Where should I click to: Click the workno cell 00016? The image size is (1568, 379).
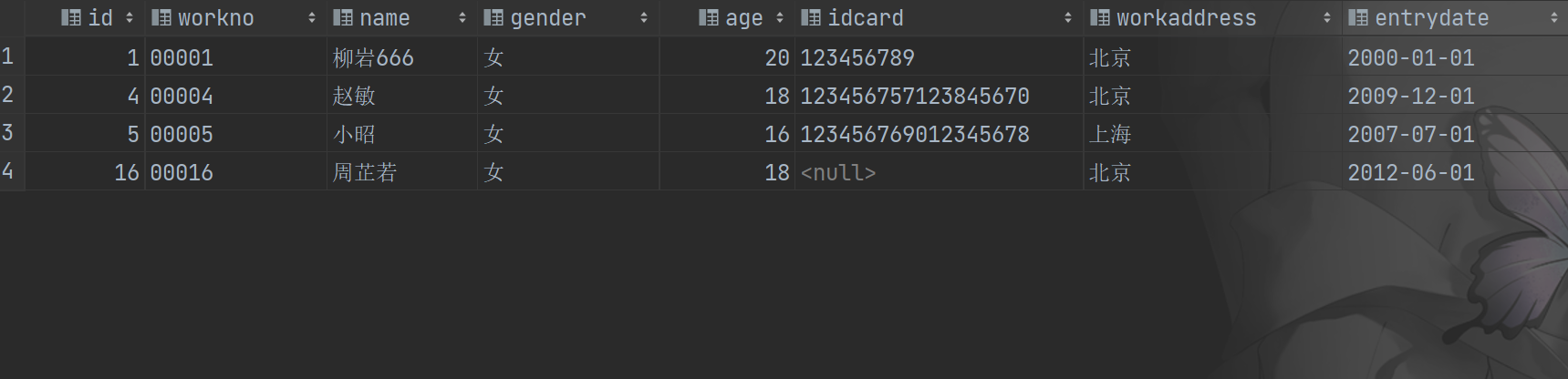point(182,173)
